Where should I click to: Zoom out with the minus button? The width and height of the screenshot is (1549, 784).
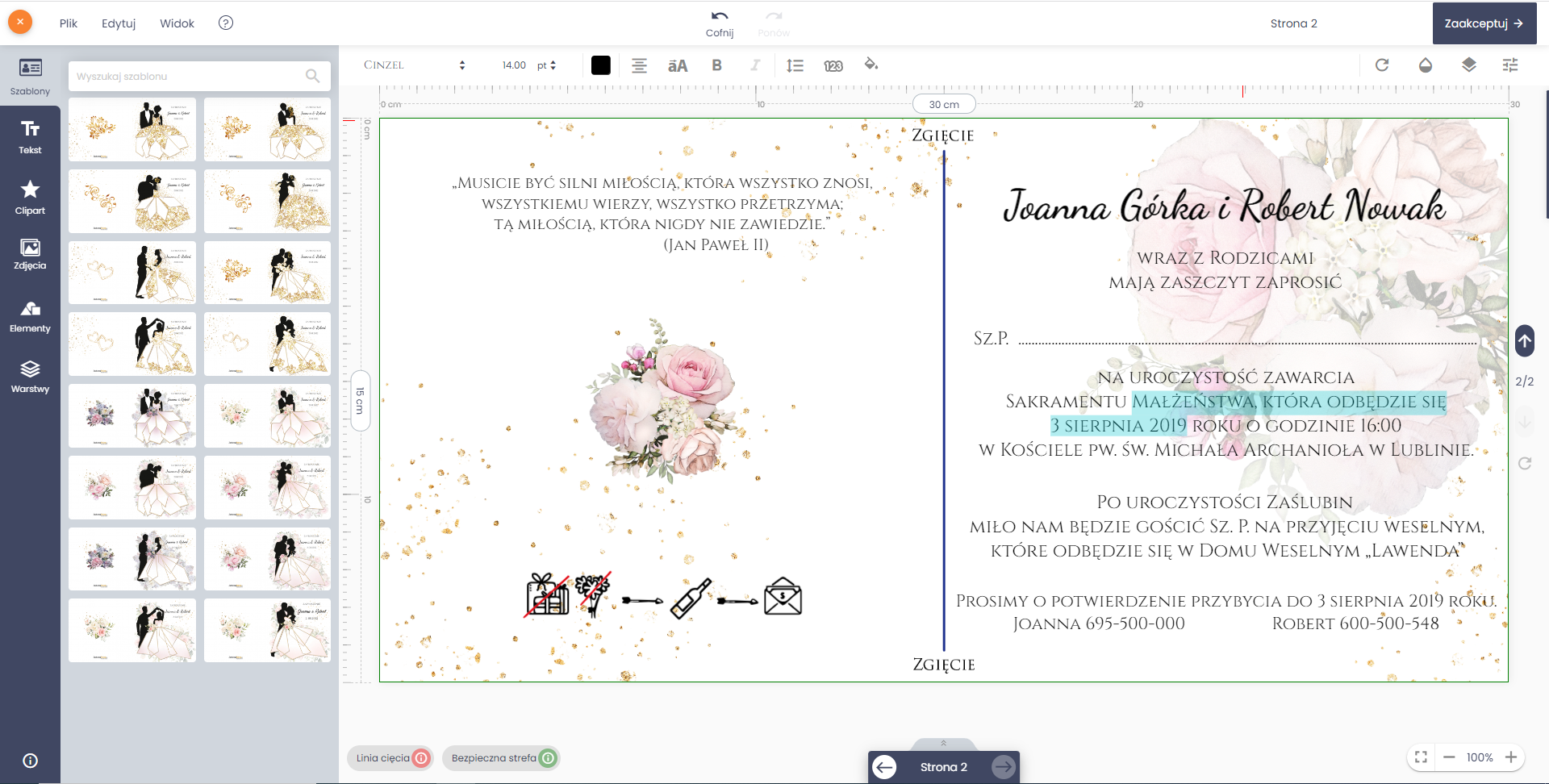(x=1449, y=757)
